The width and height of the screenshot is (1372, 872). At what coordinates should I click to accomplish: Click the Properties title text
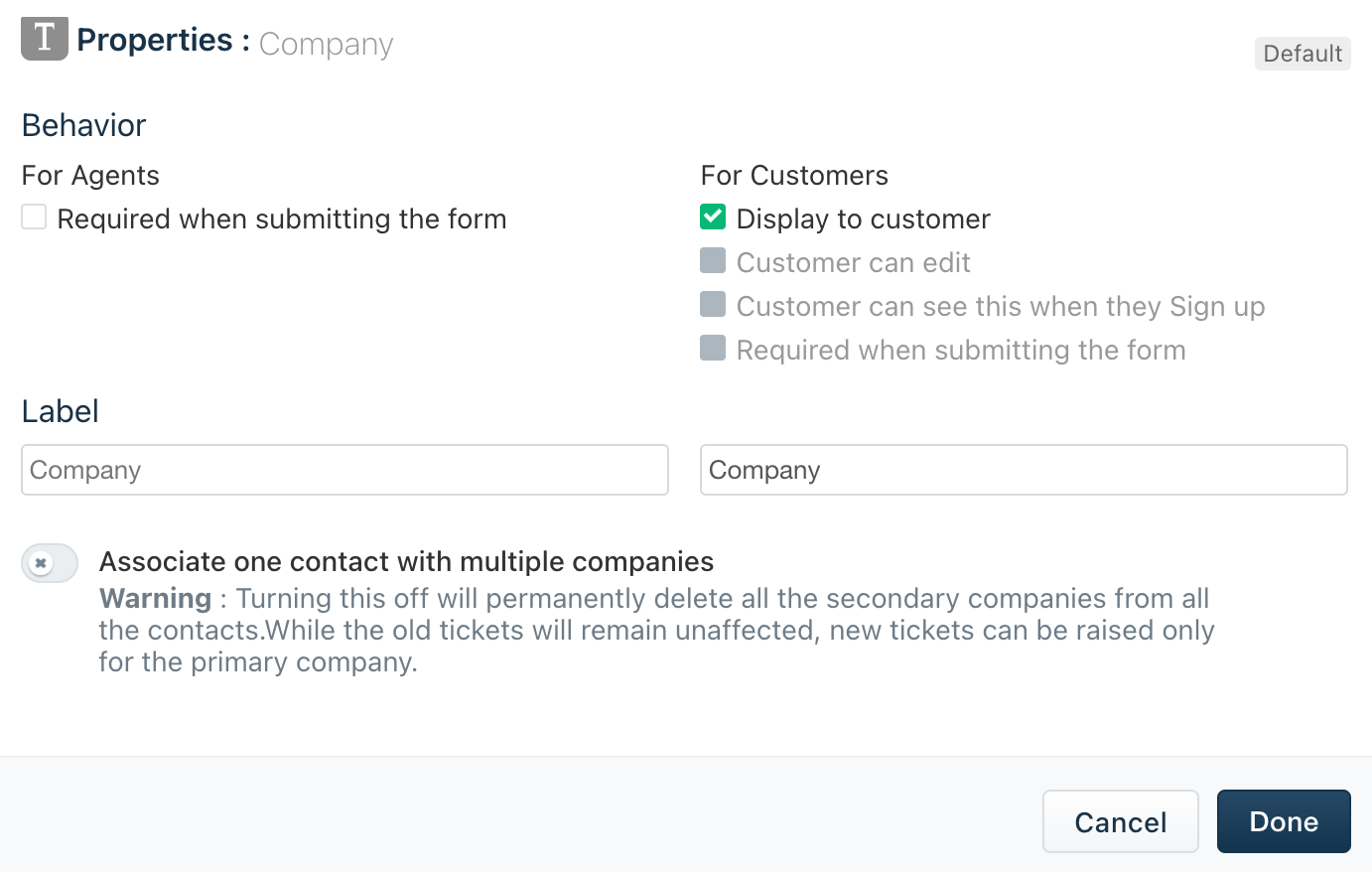point(155,40)
